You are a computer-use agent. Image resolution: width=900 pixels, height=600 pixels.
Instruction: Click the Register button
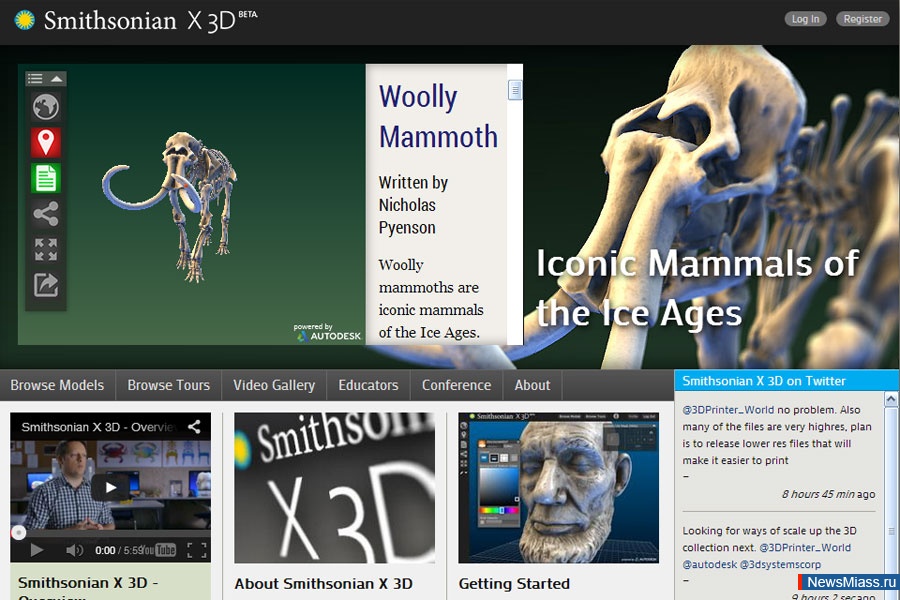(862, 19)
